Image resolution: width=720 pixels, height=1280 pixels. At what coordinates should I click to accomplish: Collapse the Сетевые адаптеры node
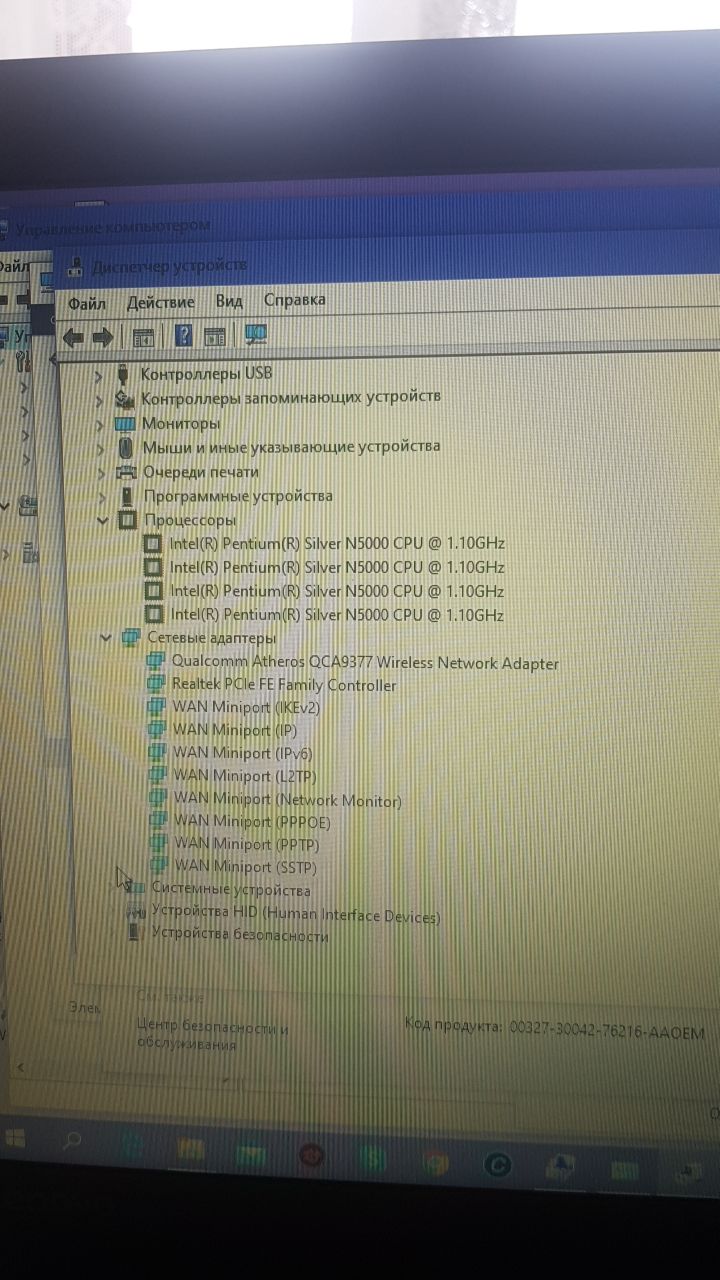pyautogui.click(x=105, y=638)
